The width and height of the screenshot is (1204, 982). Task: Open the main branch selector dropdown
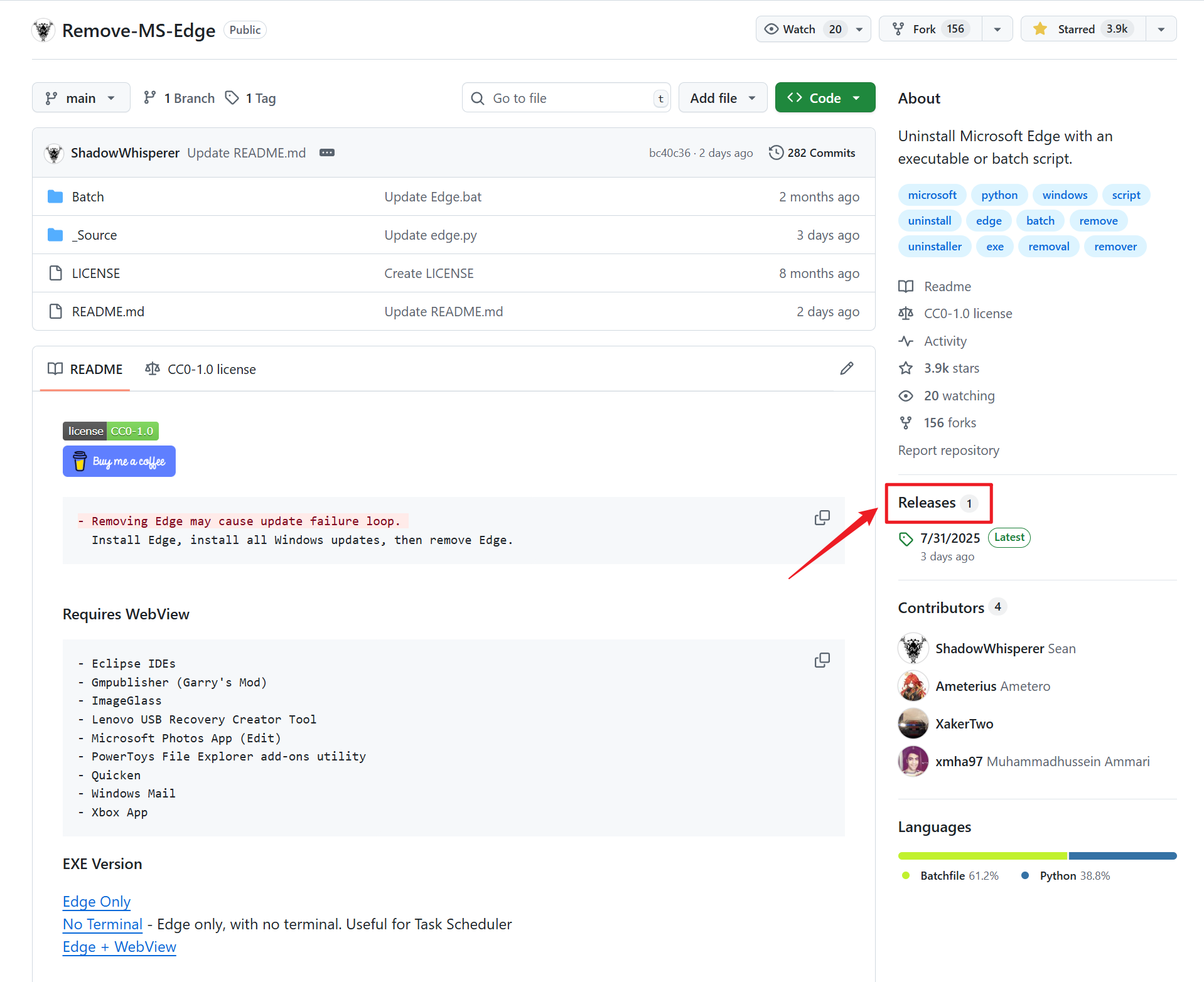click(x=81, y=98)
